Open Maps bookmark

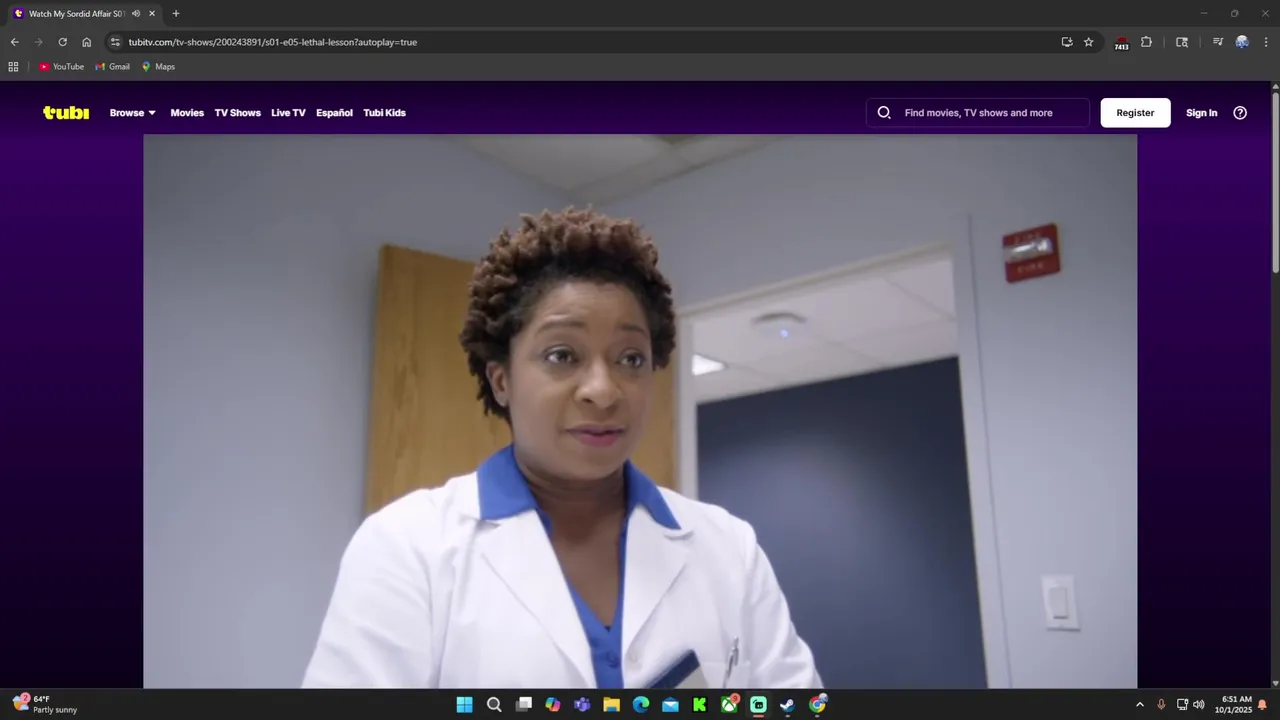(x=158, y=67)
